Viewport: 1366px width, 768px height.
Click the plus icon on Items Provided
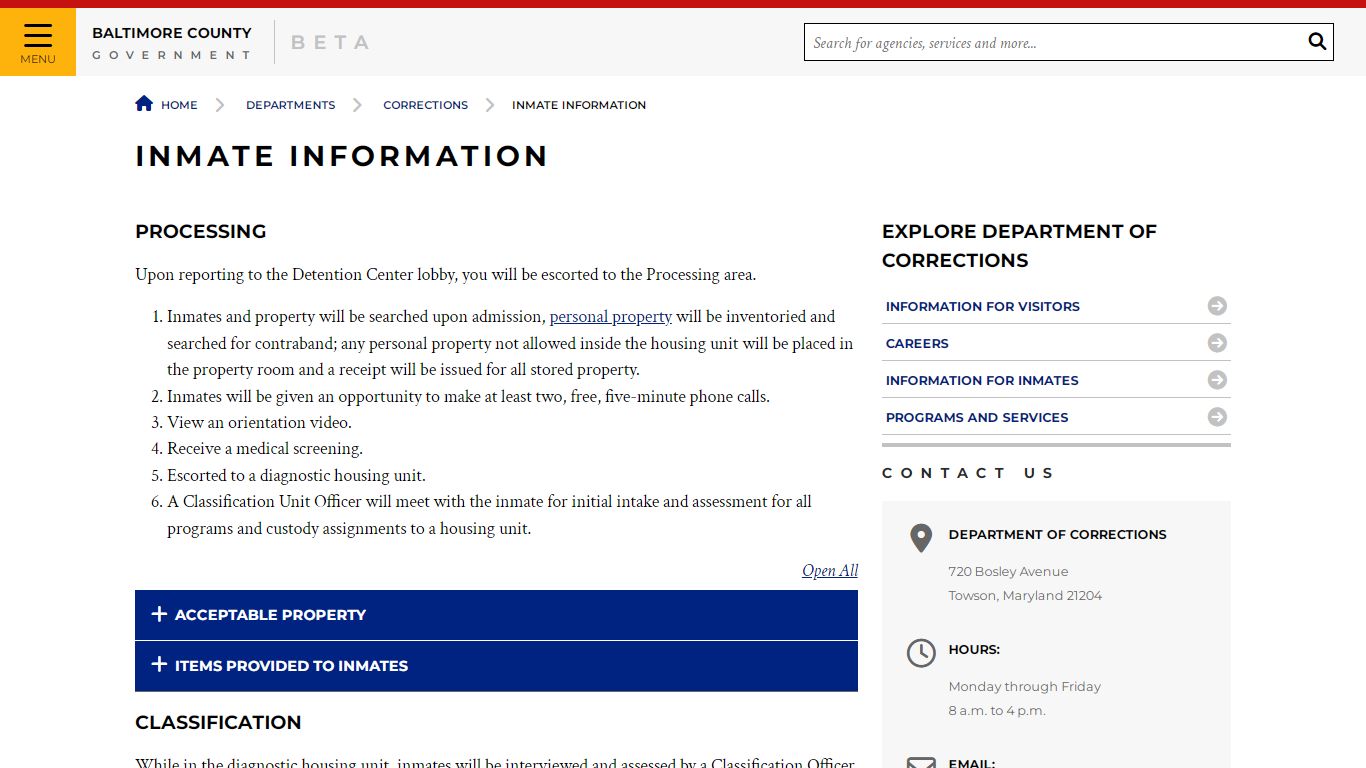pyautogui.click(x=159, y=664)
